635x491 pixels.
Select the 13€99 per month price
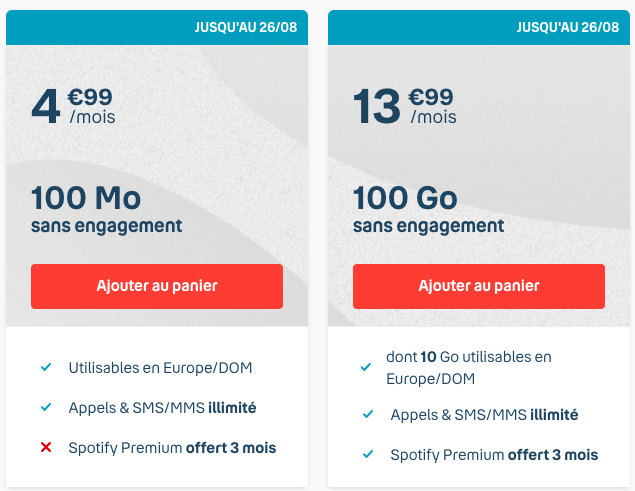pyautogui.click(x=405, y=106)
